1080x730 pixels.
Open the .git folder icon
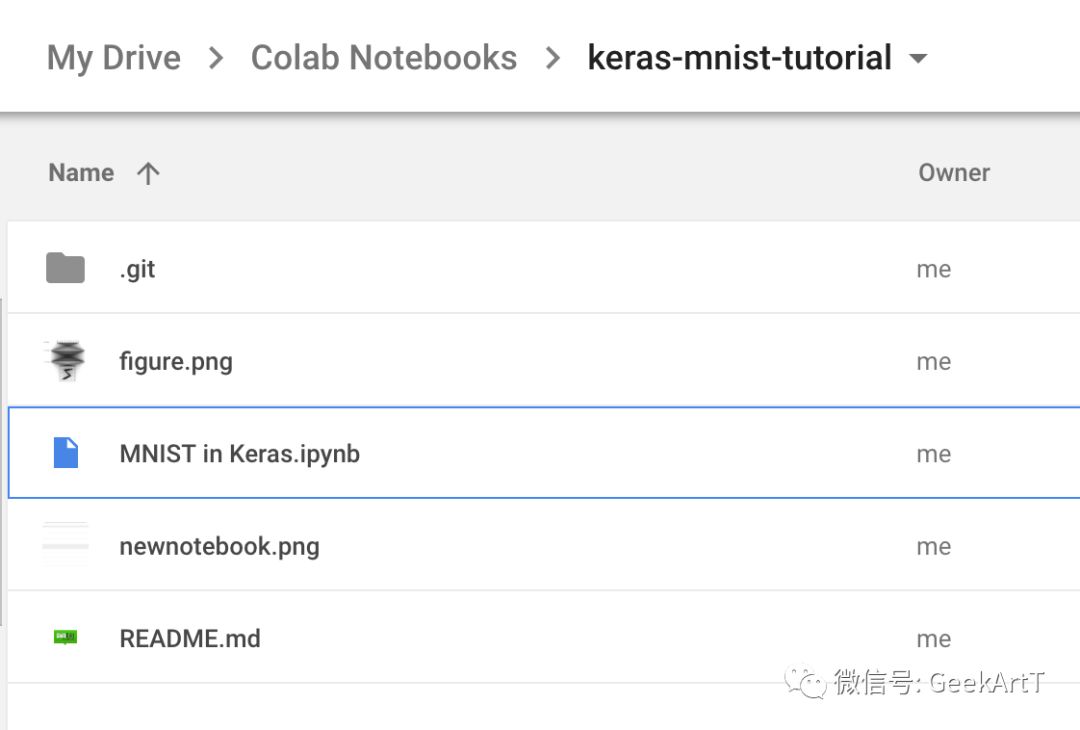point(66,268)
